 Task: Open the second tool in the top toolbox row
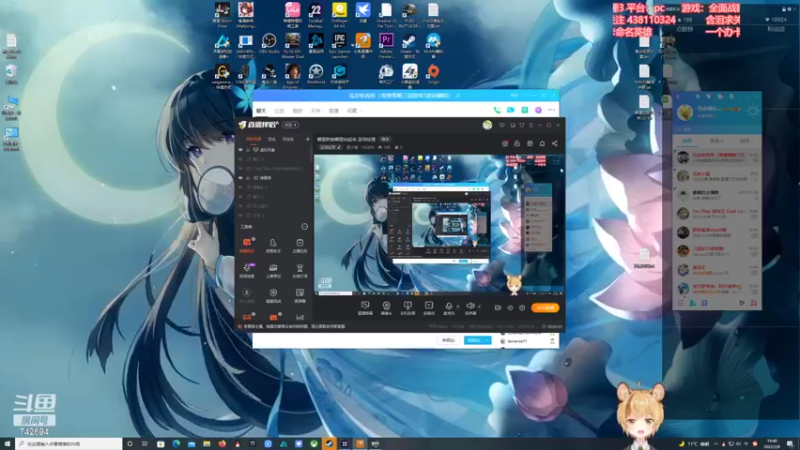coord(273,245)
